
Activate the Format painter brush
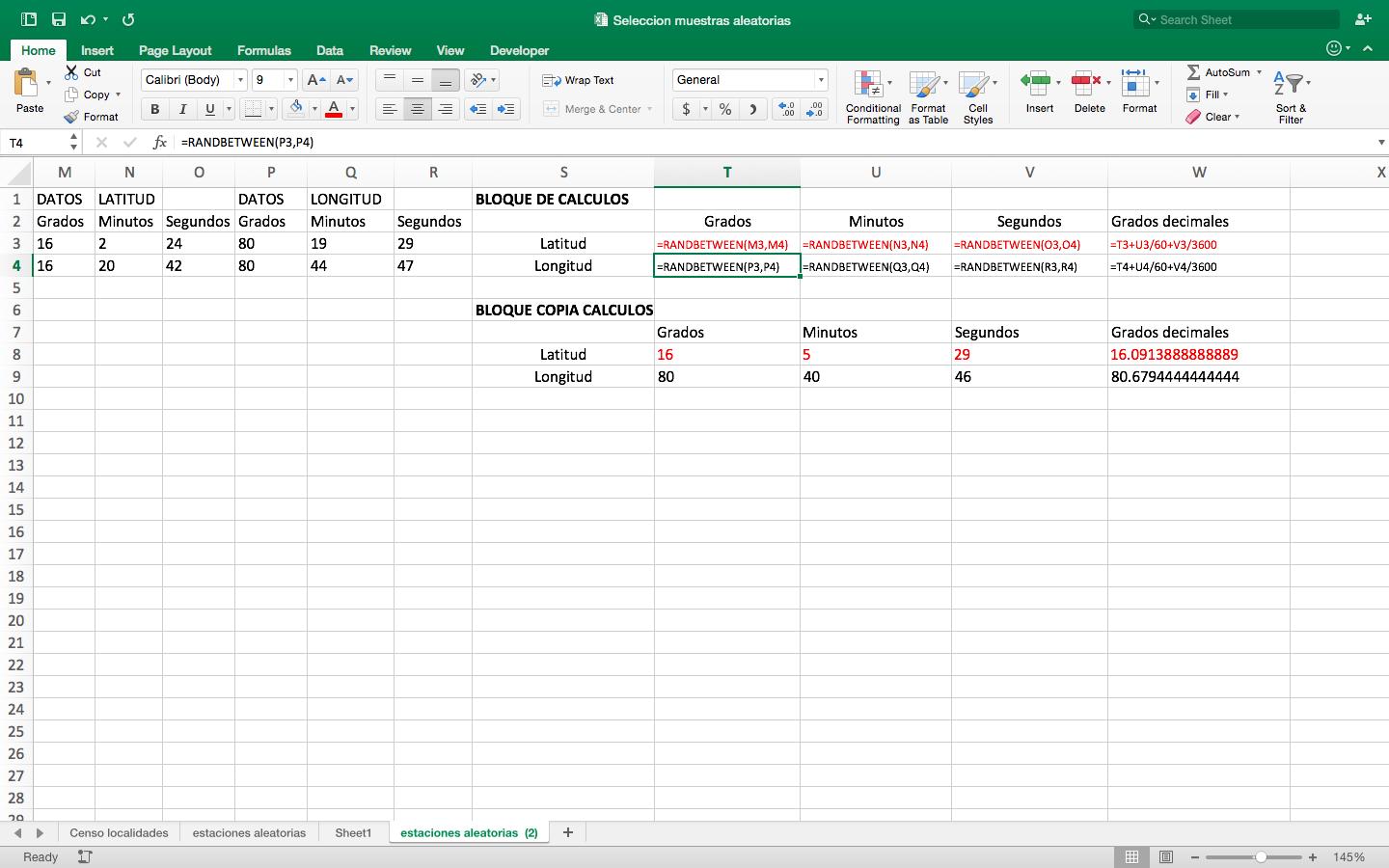point(71,117)
